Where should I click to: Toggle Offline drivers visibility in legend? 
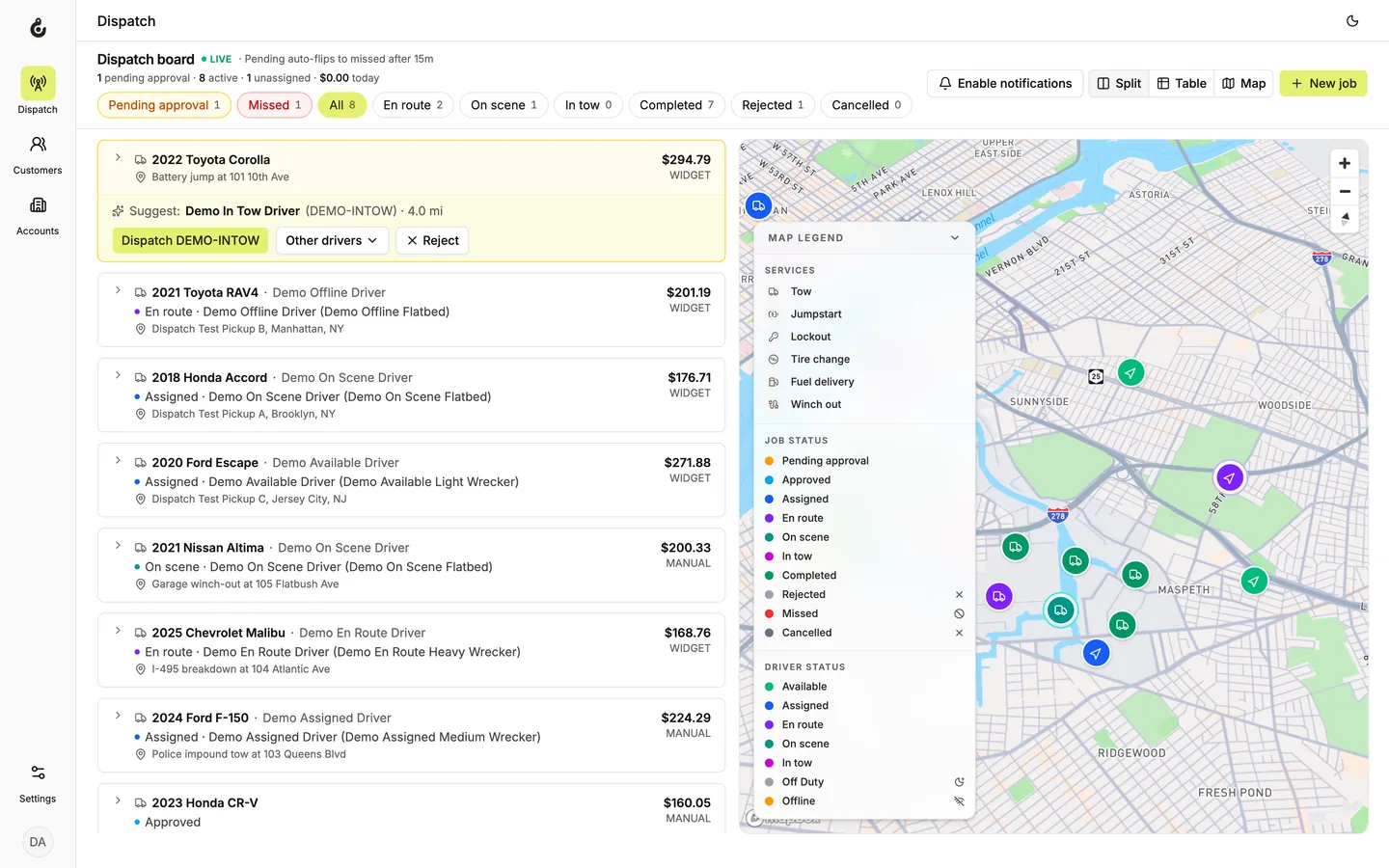[959, 801]
